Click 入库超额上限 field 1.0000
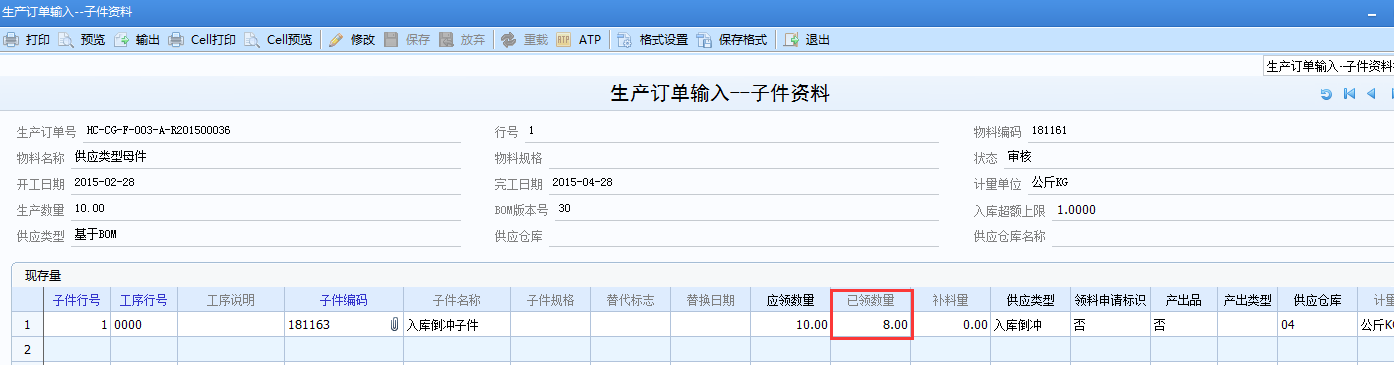The width and height of the screenshot is (1394, 365). coord(1222,209)
